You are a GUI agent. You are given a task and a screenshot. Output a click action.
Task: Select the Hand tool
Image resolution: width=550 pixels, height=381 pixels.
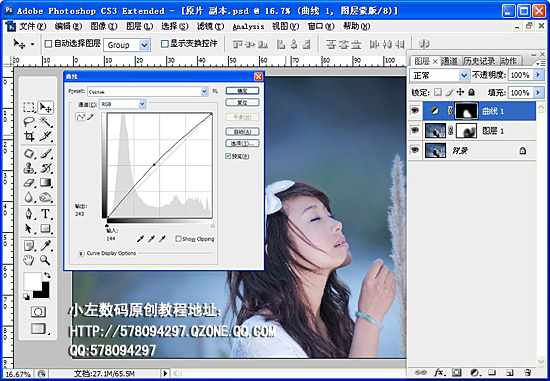click(29, 260)
